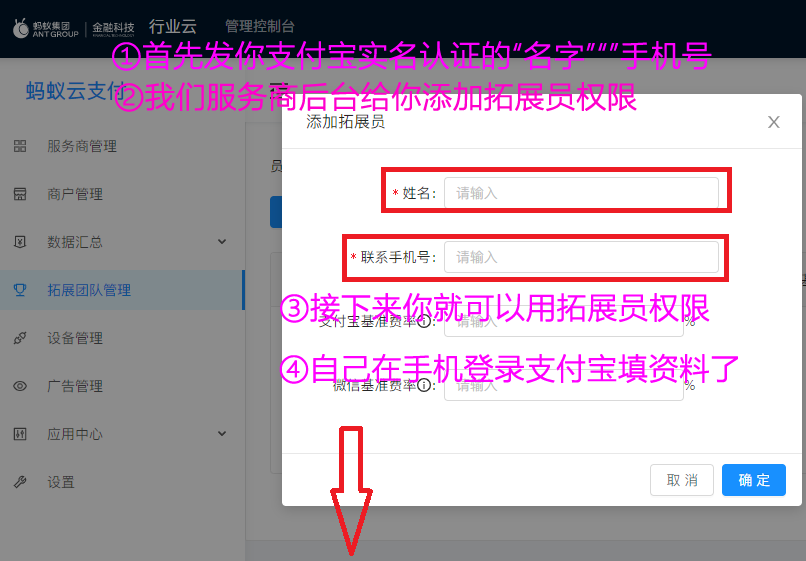The height and width of the screenshot is (561, 806).
Task: Click the 姓名 input field
Action: pos(581,193)
